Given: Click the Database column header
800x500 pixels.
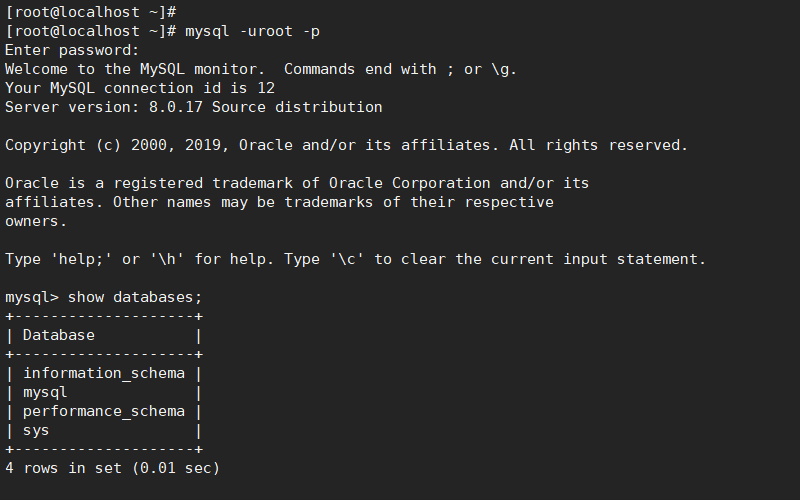Looking at the screenshot, I should click(x=59, y=335).
